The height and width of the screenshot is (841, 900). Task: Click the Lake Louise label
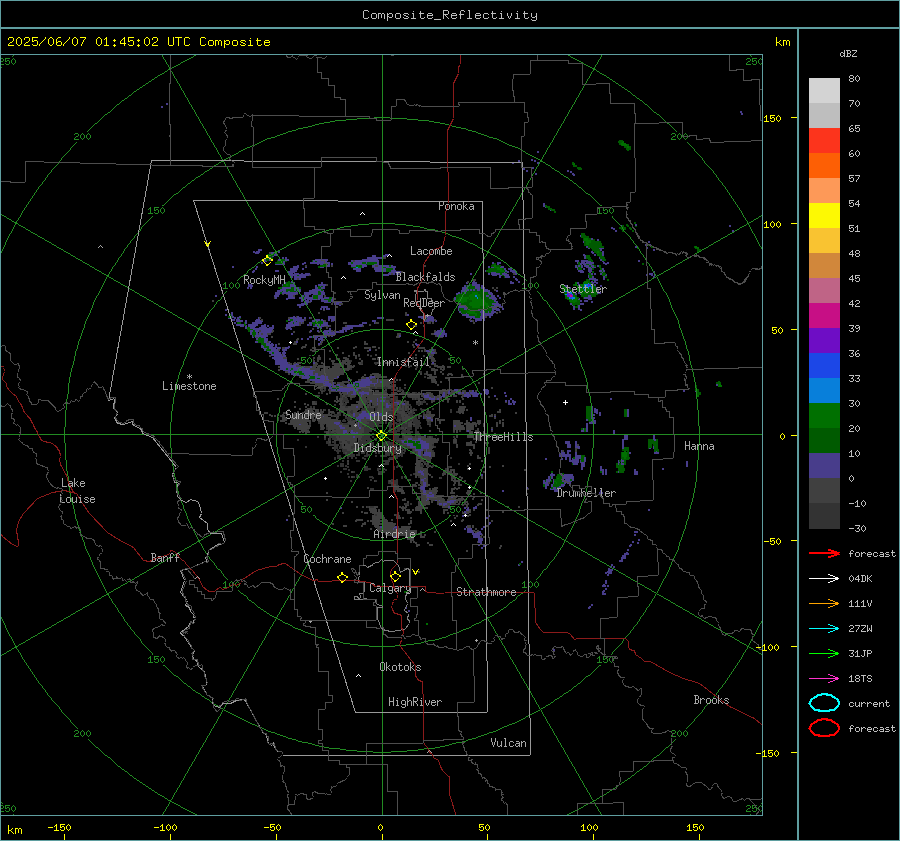pos(77,491)
